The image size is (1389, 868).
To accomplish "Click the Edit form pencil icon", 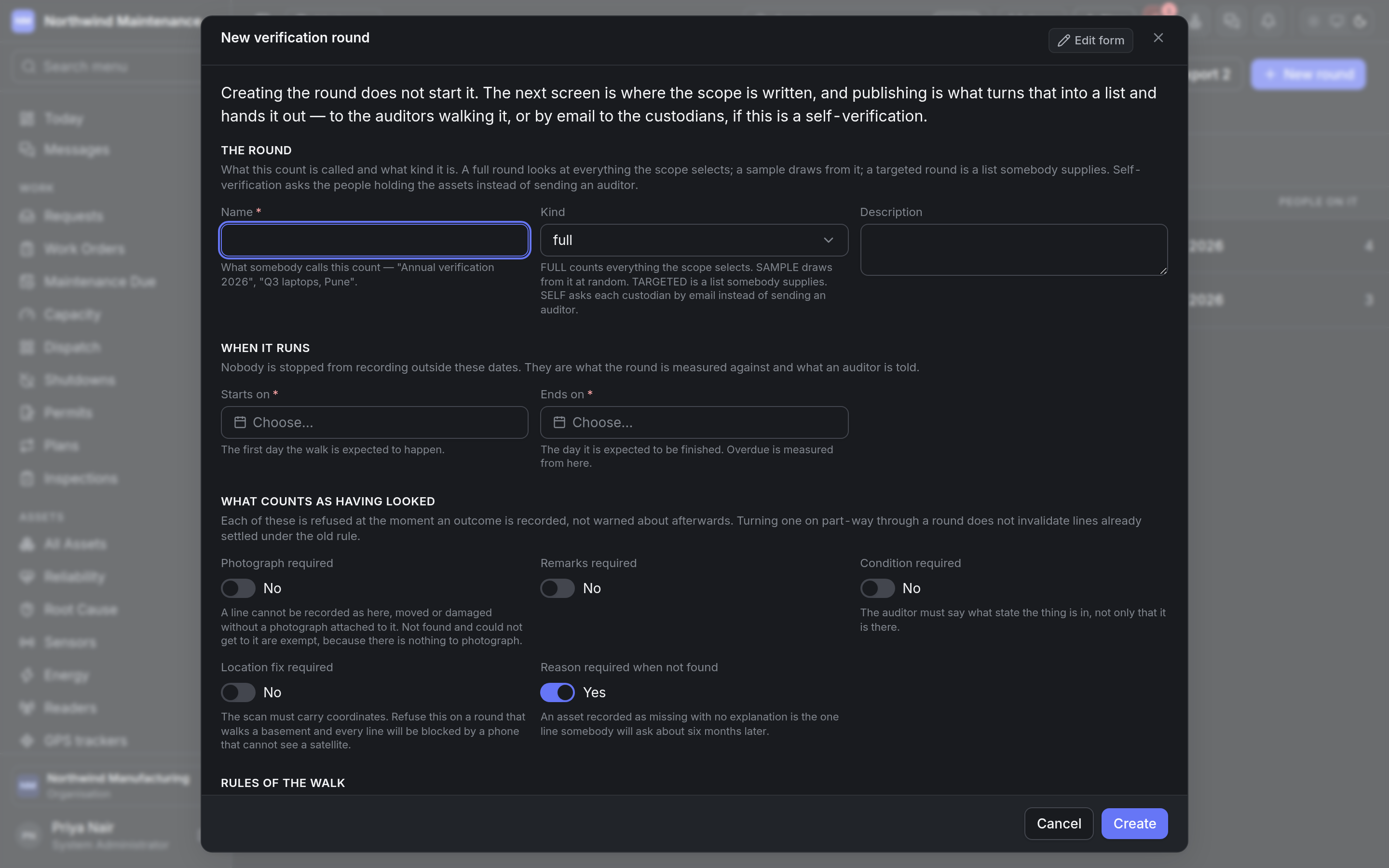I will 1063,41.
